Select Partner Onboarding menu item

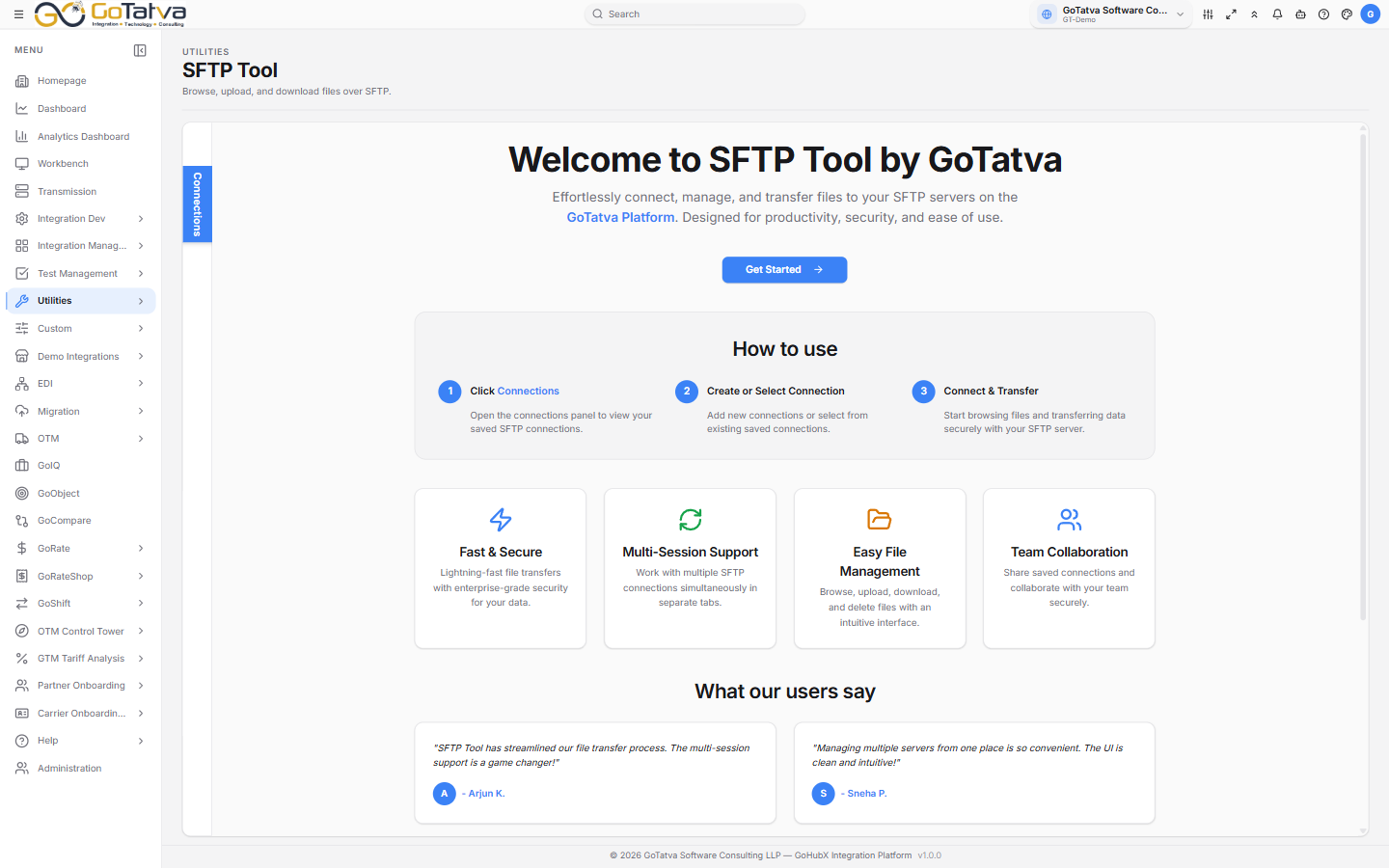(x=81, y=686)
